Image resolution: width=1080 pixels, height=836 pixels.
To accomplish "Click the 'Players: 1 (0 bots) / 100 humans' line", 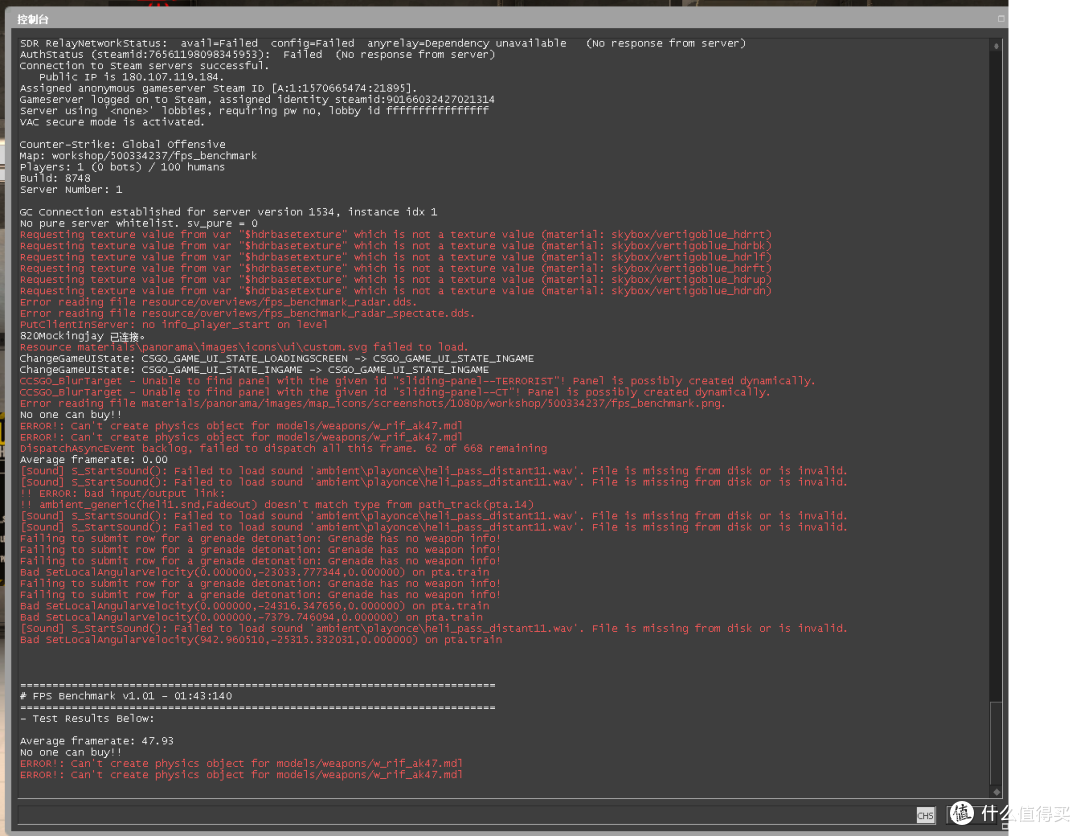I will click(x=122, y=167).
